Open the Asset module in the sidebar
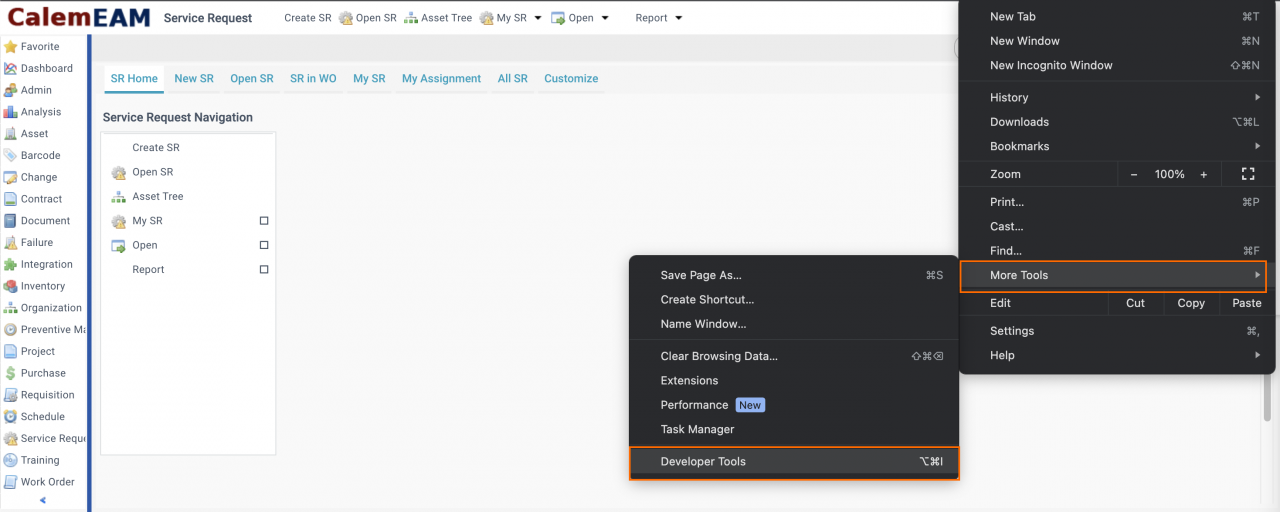Screen dimensions: 1280x512 click(x=26, y=133)
